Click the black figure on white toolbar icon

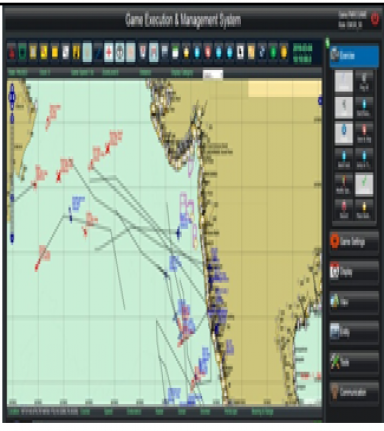click(240, 53)
